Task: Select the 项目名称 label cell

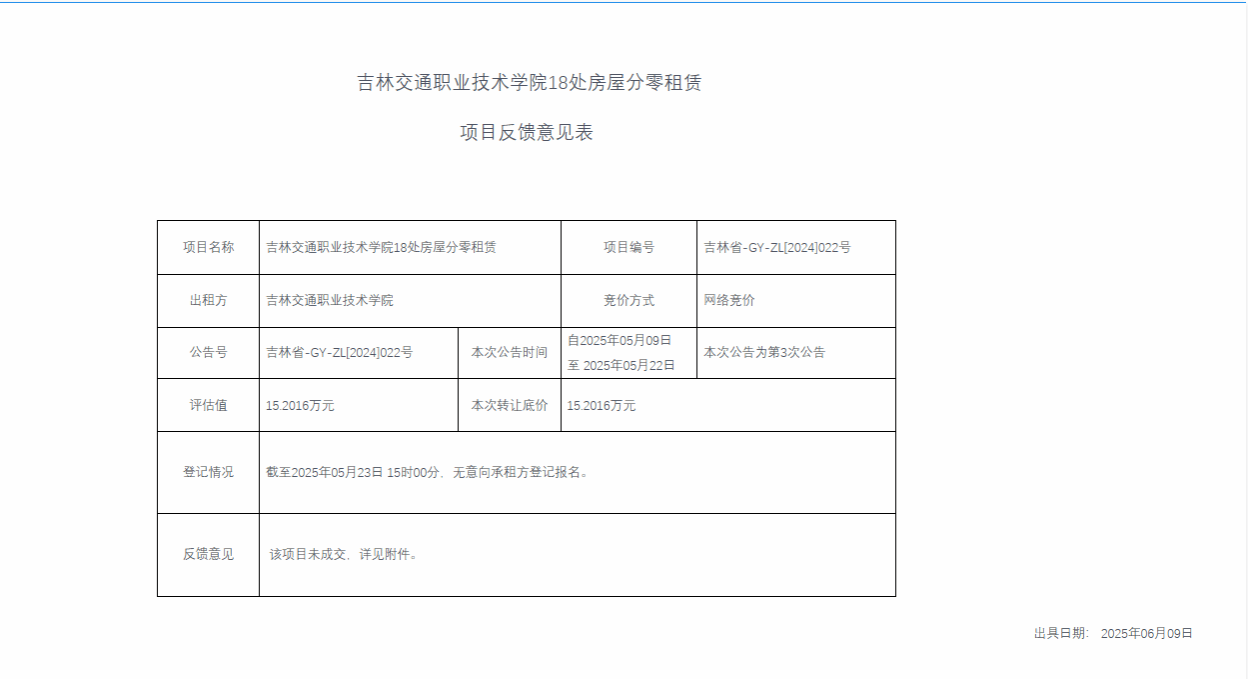Action: [208, 247]
